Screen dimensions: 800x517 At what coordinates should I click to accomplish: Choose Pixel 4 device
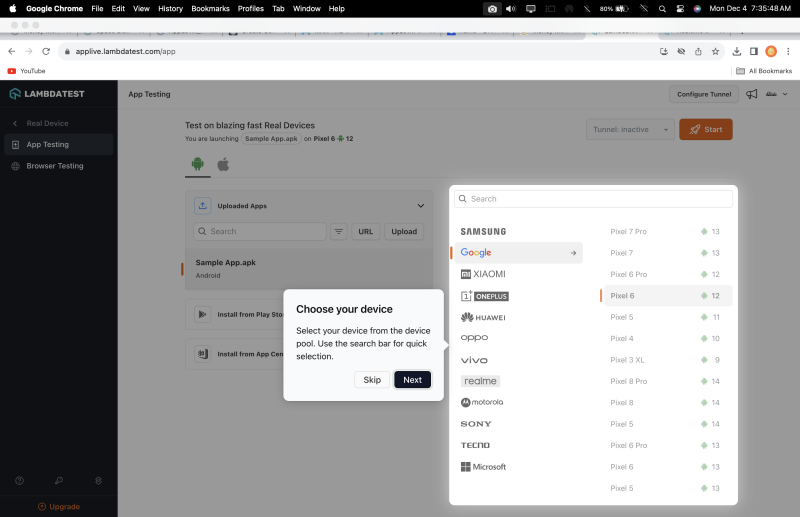[668, 339]
